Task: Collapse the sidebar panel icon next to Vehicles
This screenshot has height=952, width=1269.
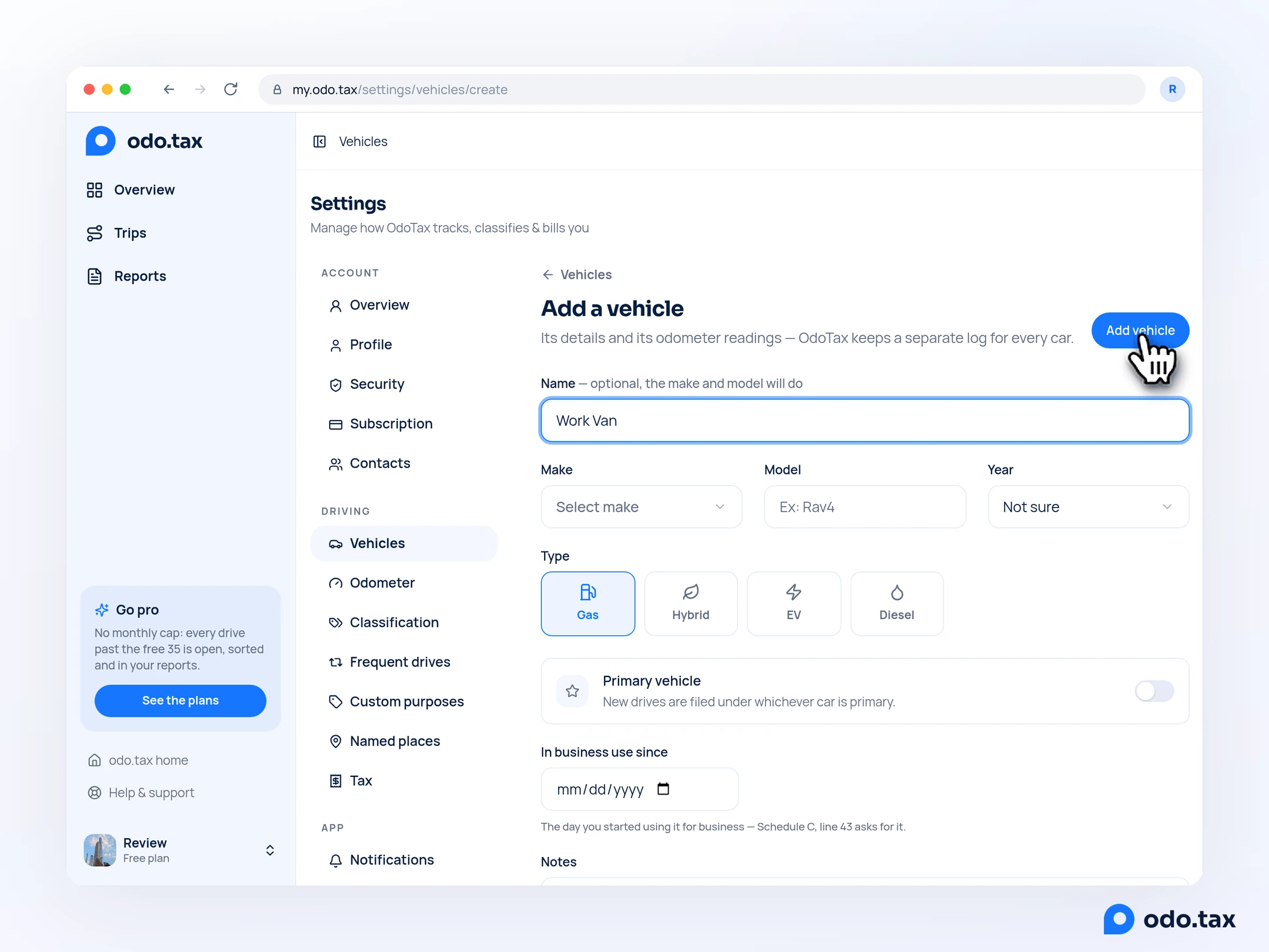Action: point(320,142)
